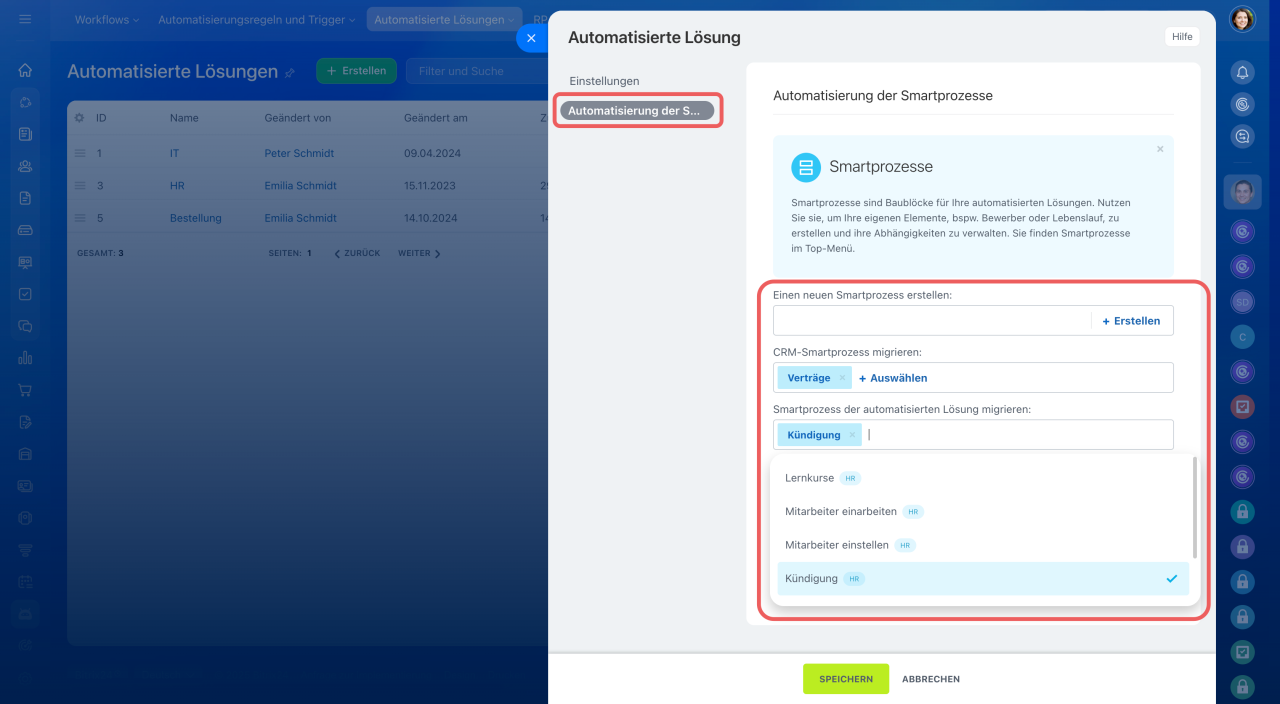Viewport: 1280px width, 704px height.
Task: Dismiss the Smartprozesse info box
Action: click(x=1160, y=149)
